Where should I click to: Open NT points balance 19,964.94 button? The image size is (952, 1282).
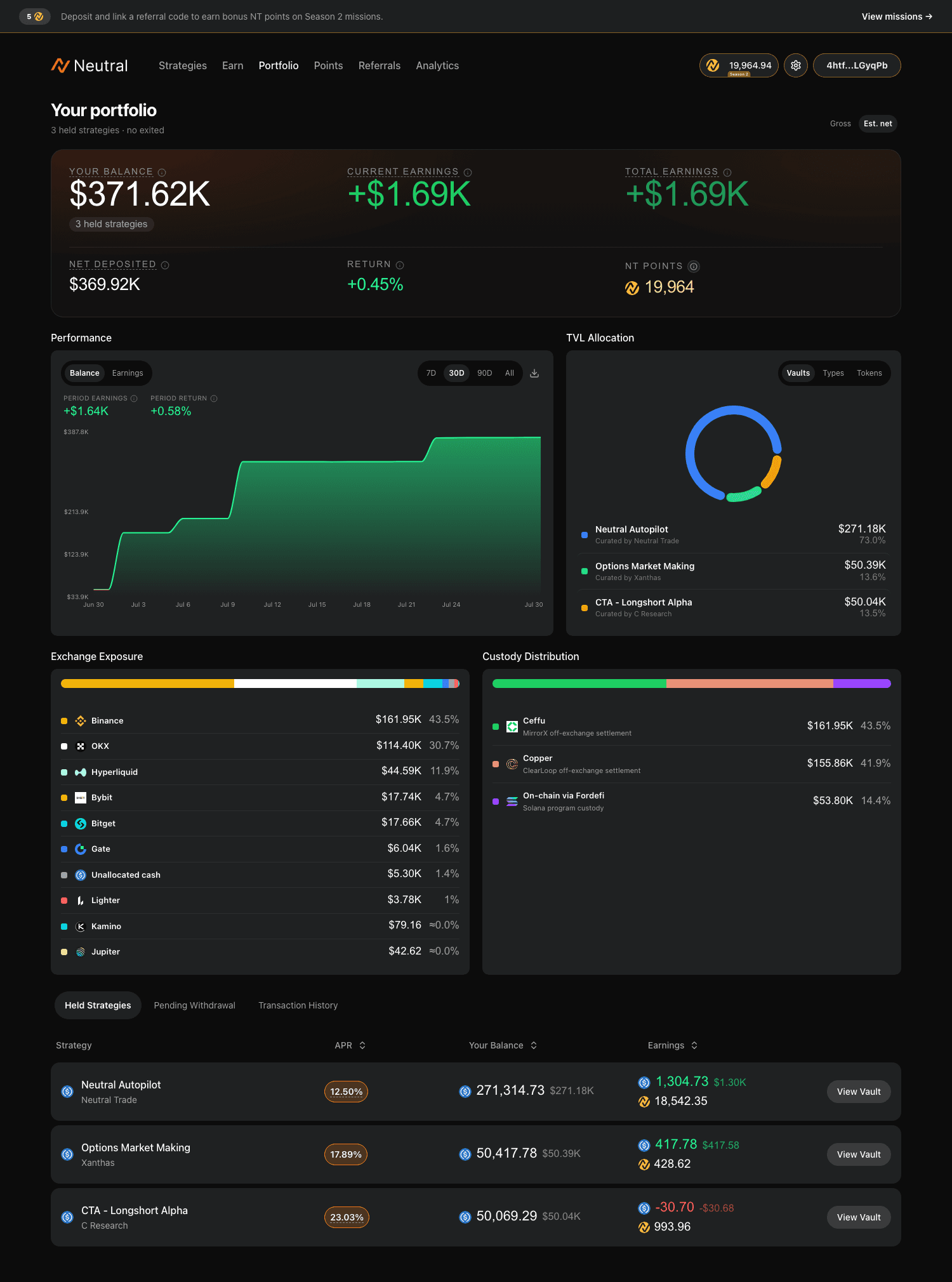pyautogui.click(x=739, y=65)
